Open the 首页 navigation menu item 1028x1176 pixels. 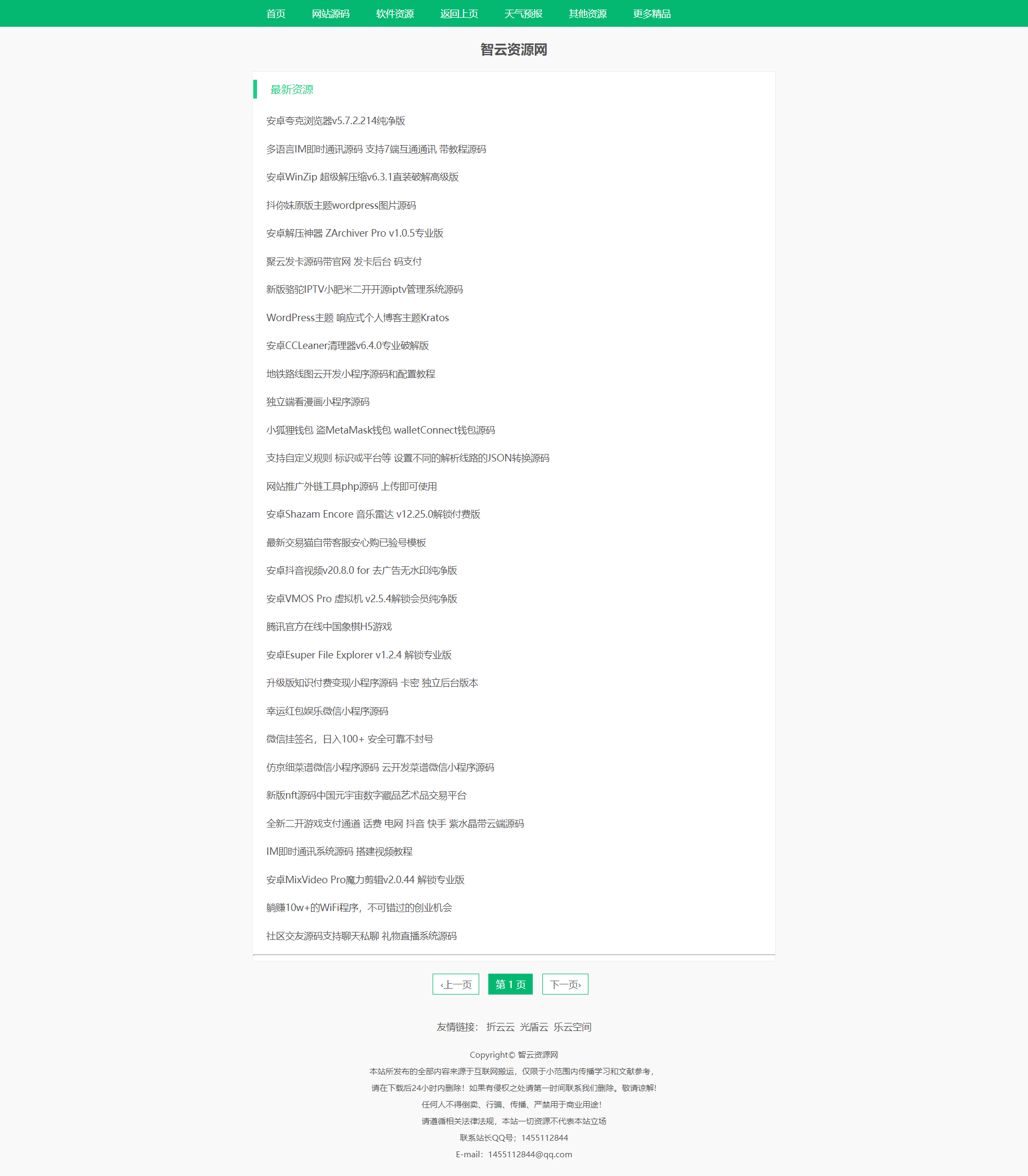click(276, 14)
